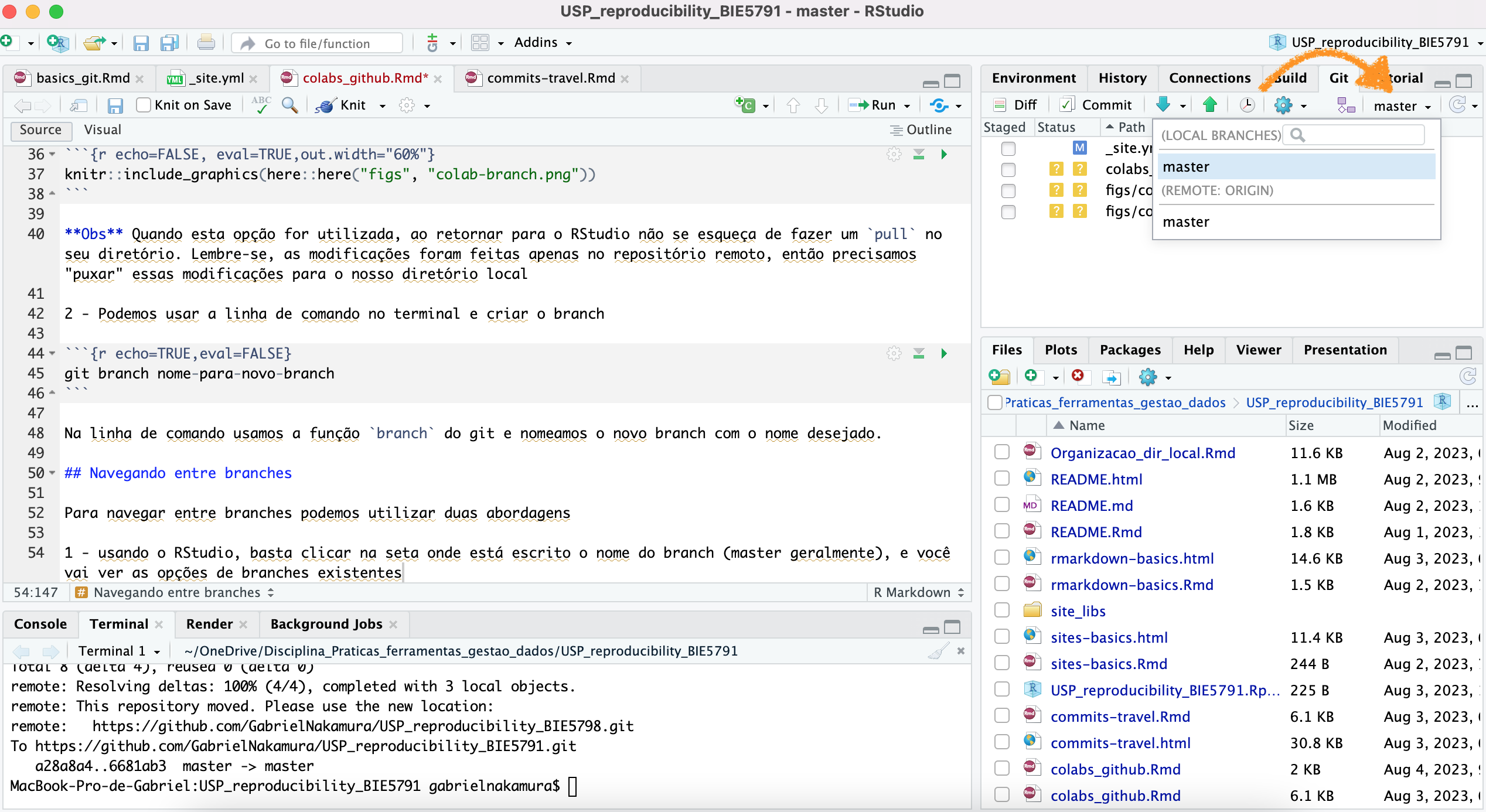Open Git history clock icon

pos(1247,105)
